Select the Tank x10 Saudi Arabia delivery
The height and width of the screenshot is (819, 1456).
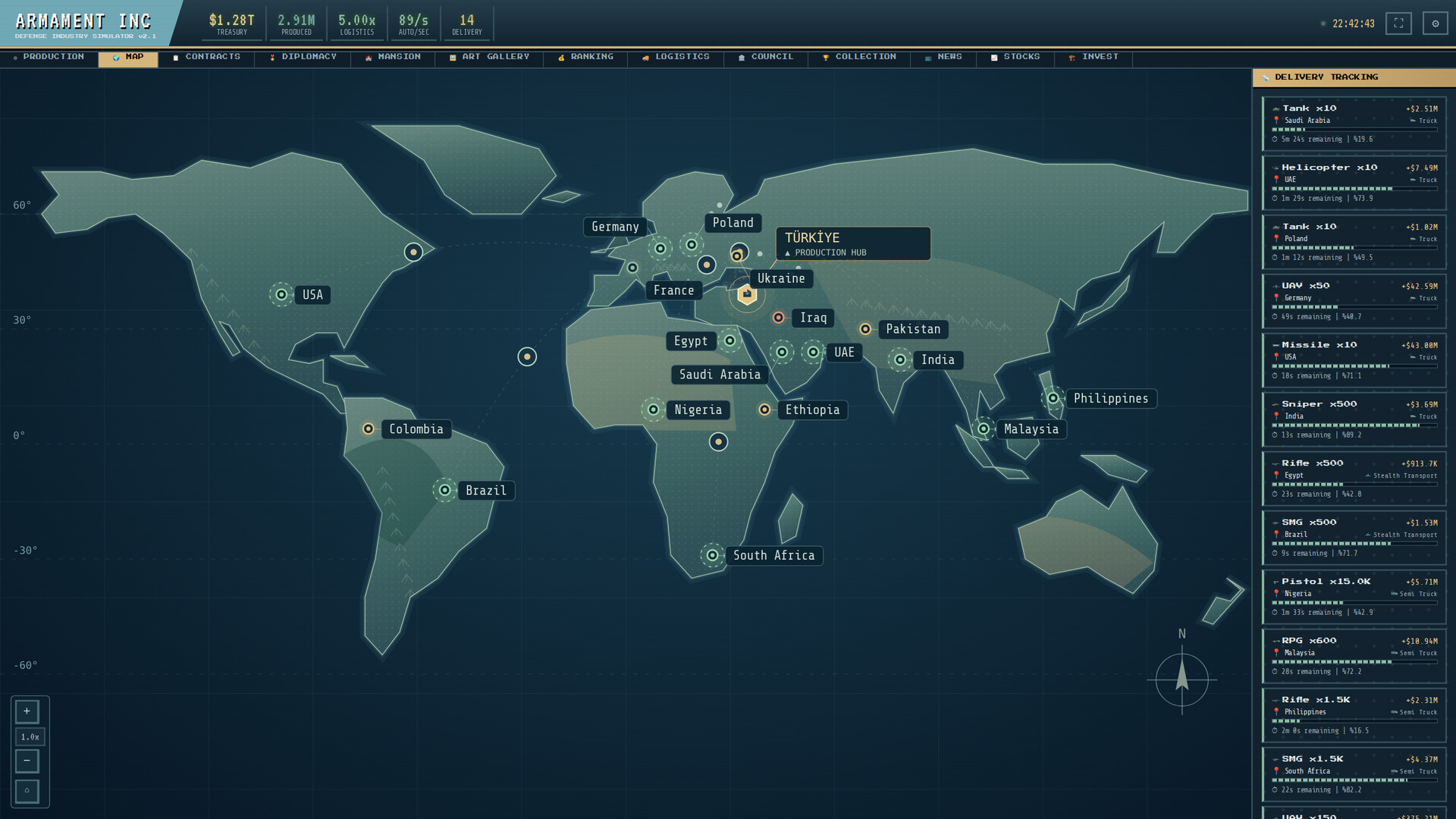[1354, 124]
